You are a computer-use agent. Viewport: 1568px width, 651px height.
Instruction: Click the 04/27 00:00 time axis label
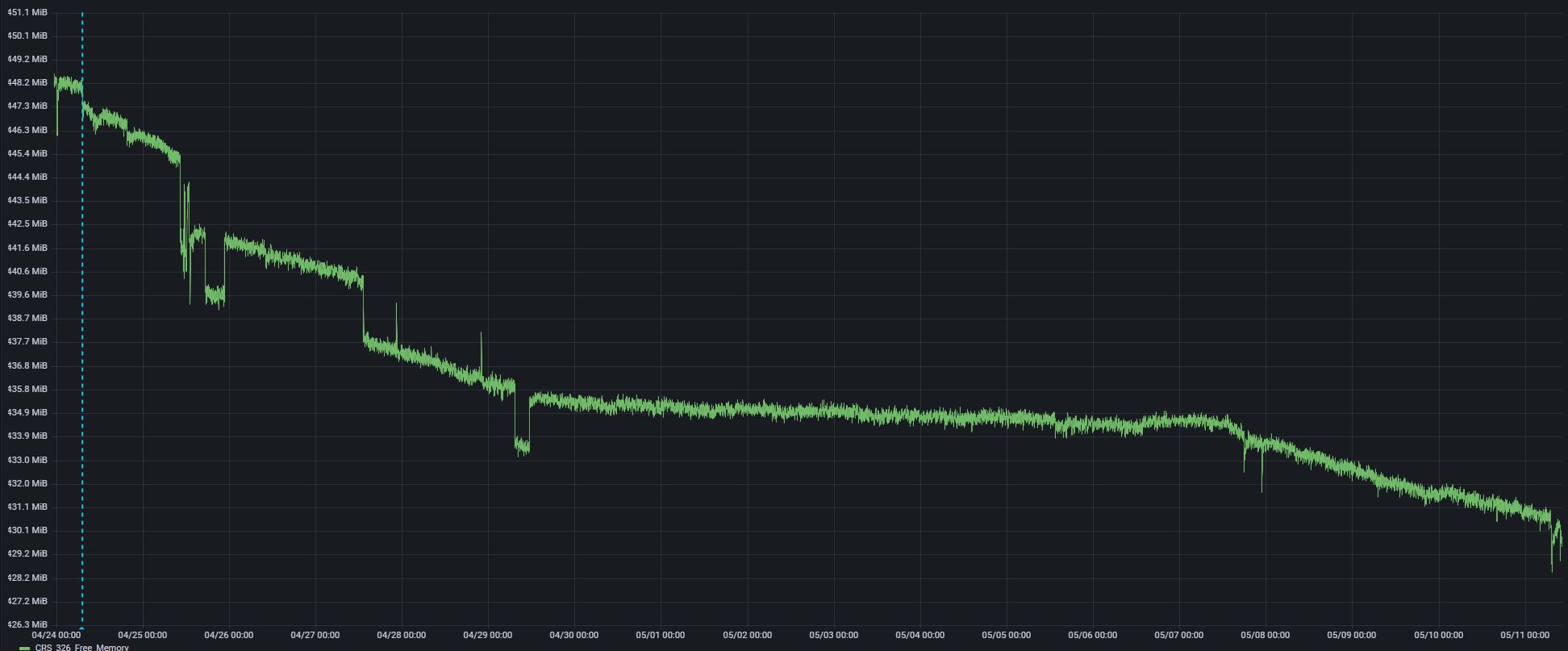(x=315, y=635)
